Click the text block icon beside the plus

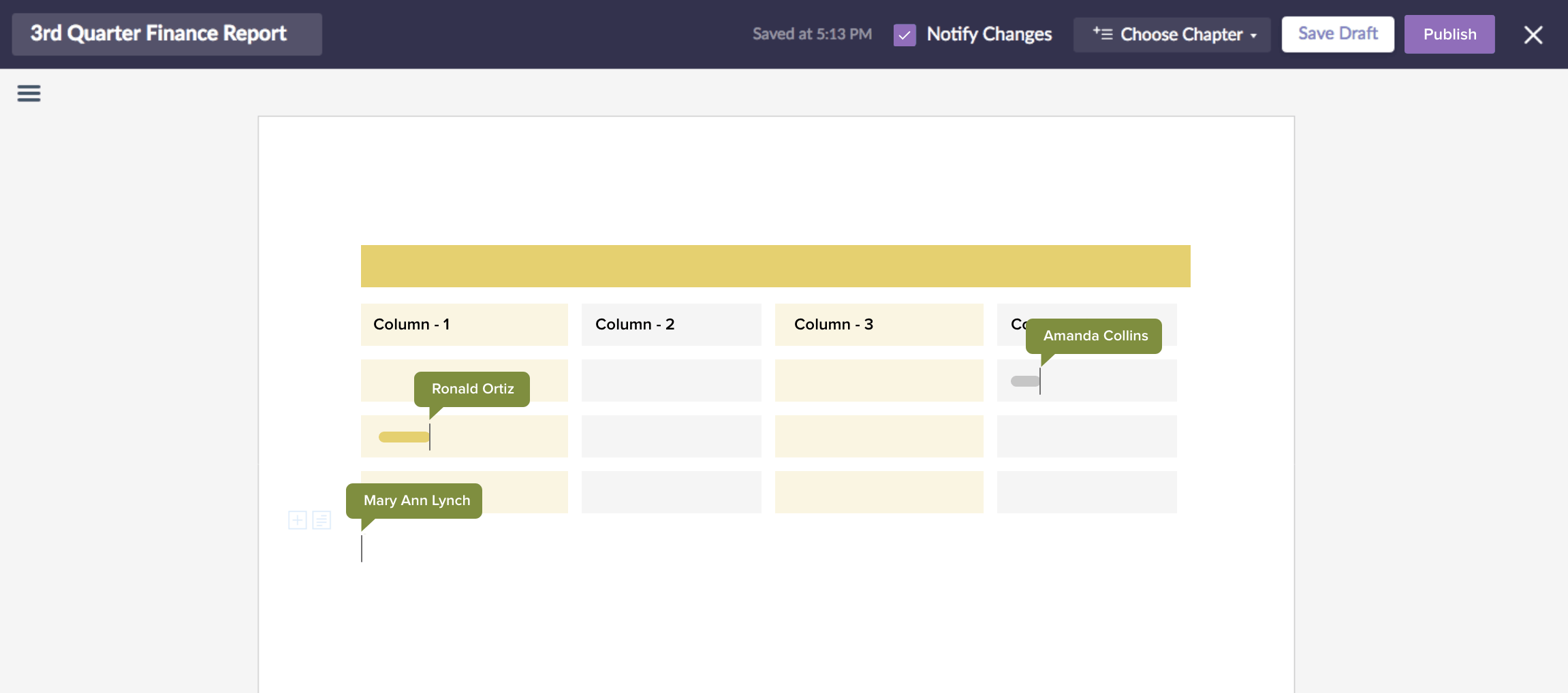[322, 520]
